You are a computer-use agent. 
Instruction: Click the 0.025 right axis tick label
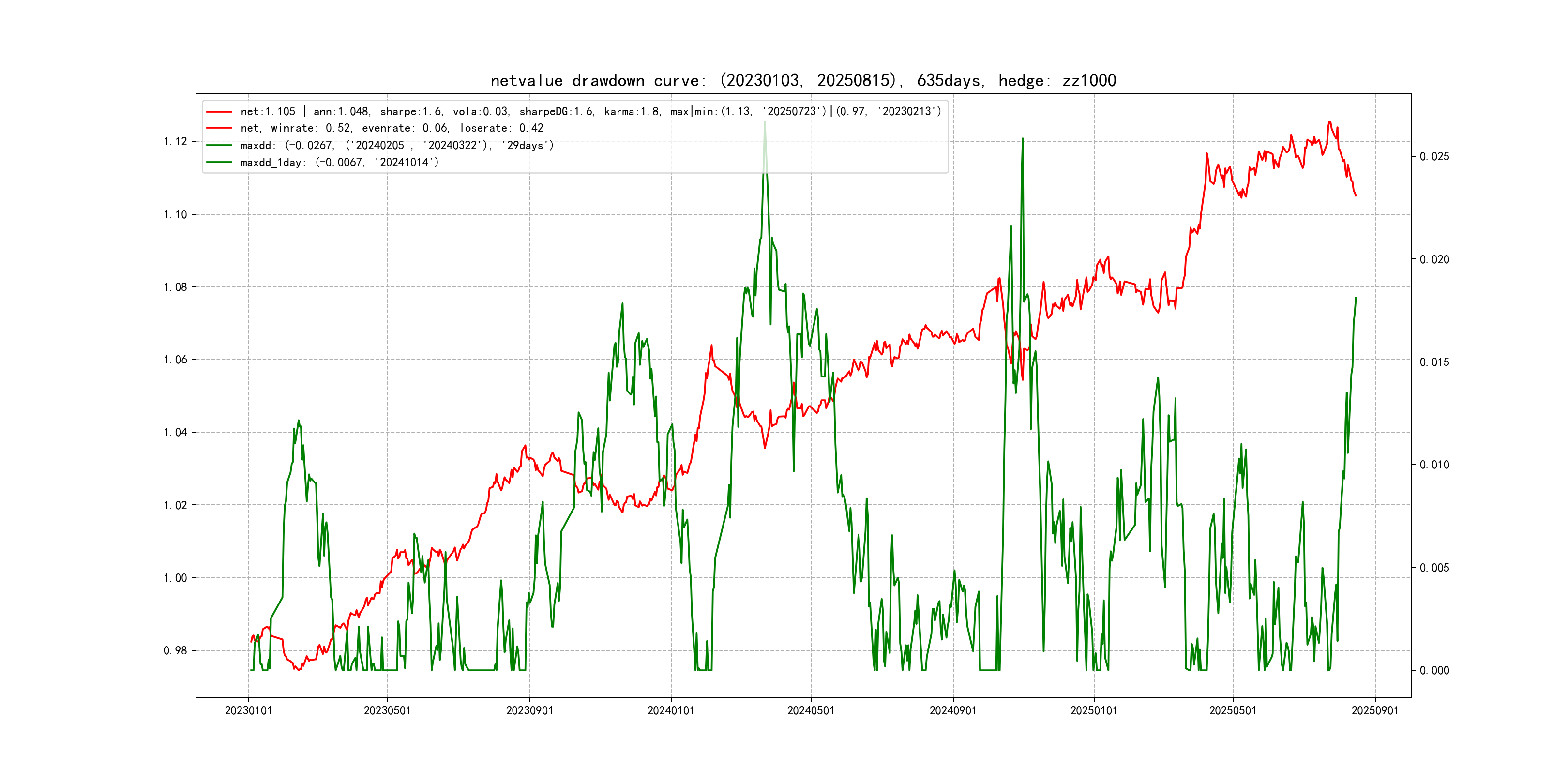coord(1435,157)
